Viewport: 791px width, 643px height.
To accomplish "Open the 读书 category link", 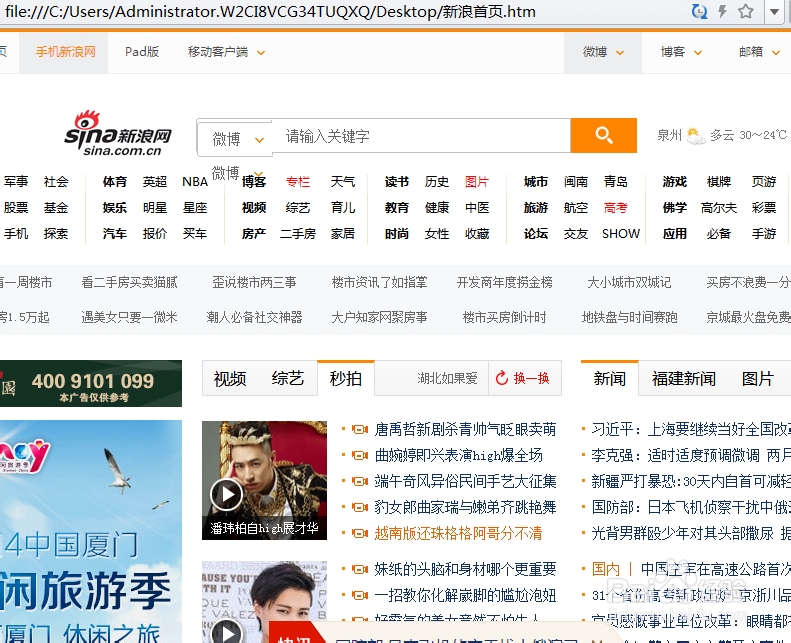I will 397,182.
